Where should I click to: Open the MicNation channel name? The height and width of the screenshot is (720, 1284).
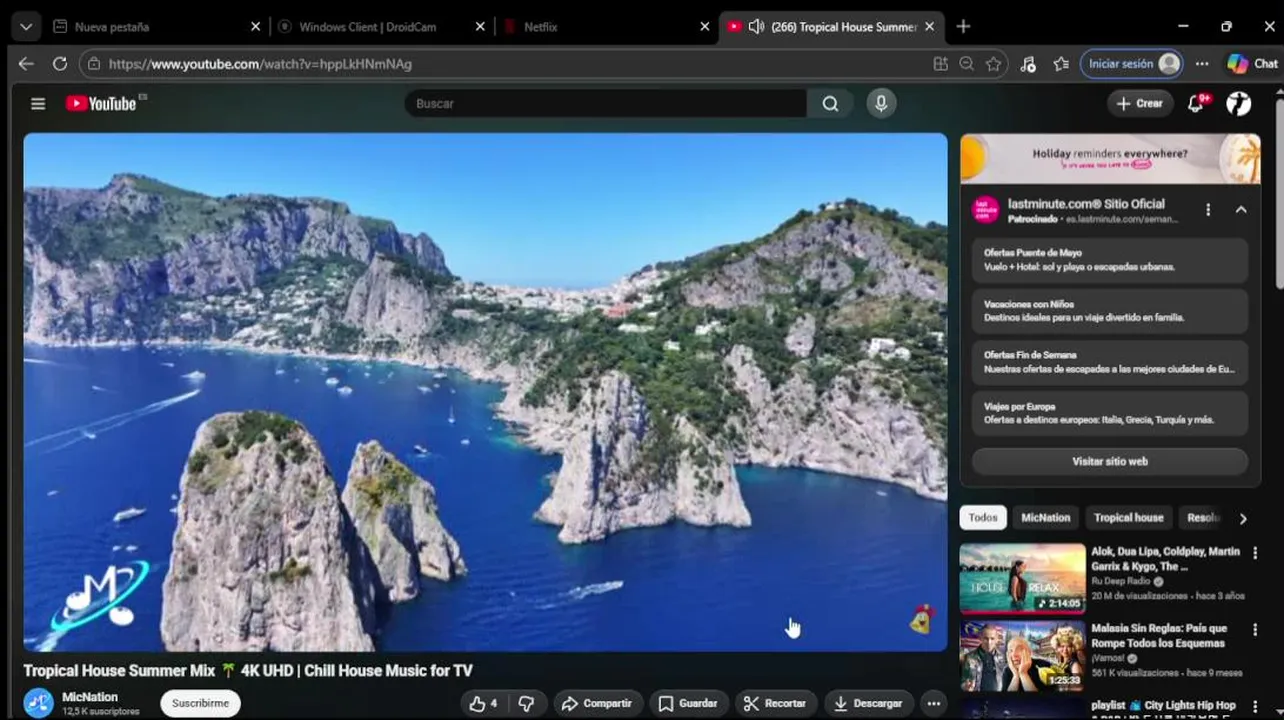pyautogui.click(x=90, y=697)
